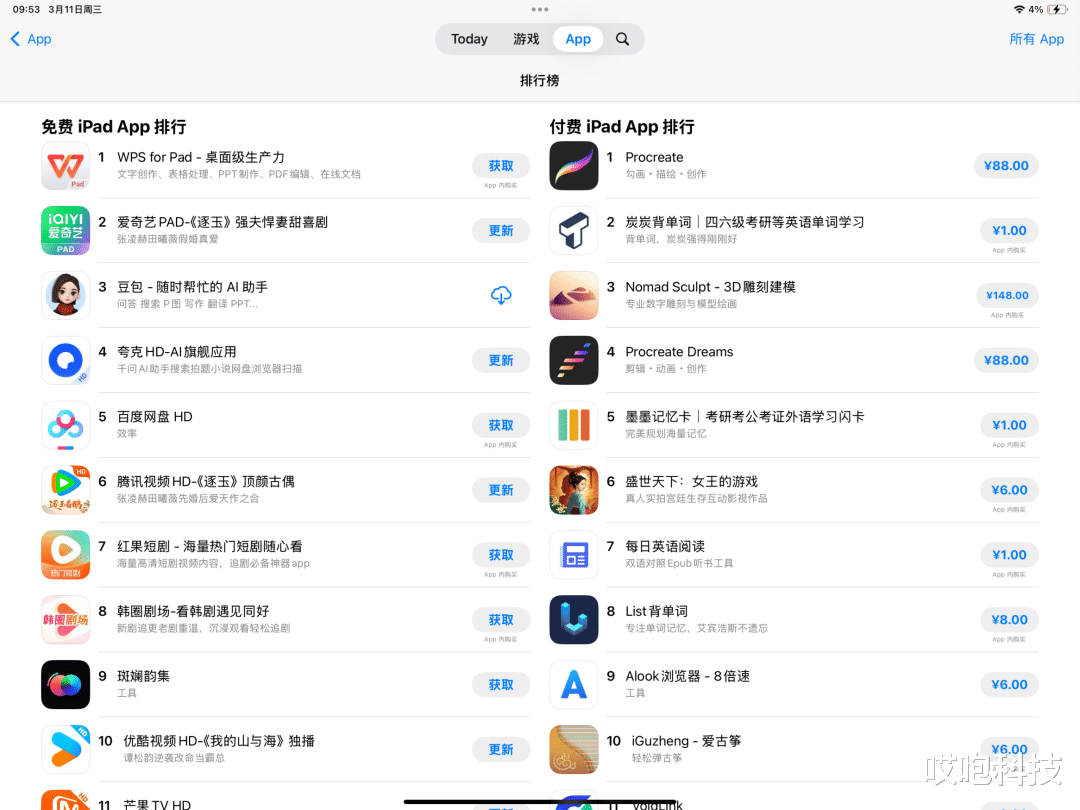Tap the 免费 iPad App 排行 heading

[x=114, y=127]
